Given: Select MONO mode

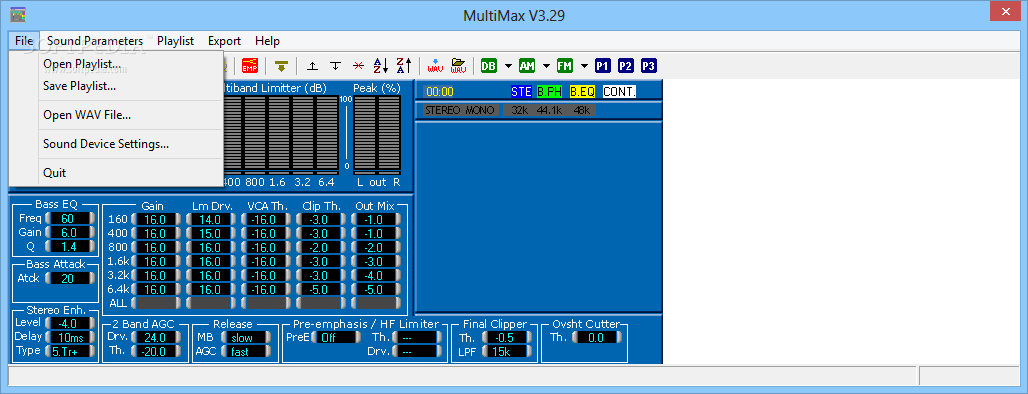Looking at the screenshot, I should pyautogui.click(x=480, y=110).
